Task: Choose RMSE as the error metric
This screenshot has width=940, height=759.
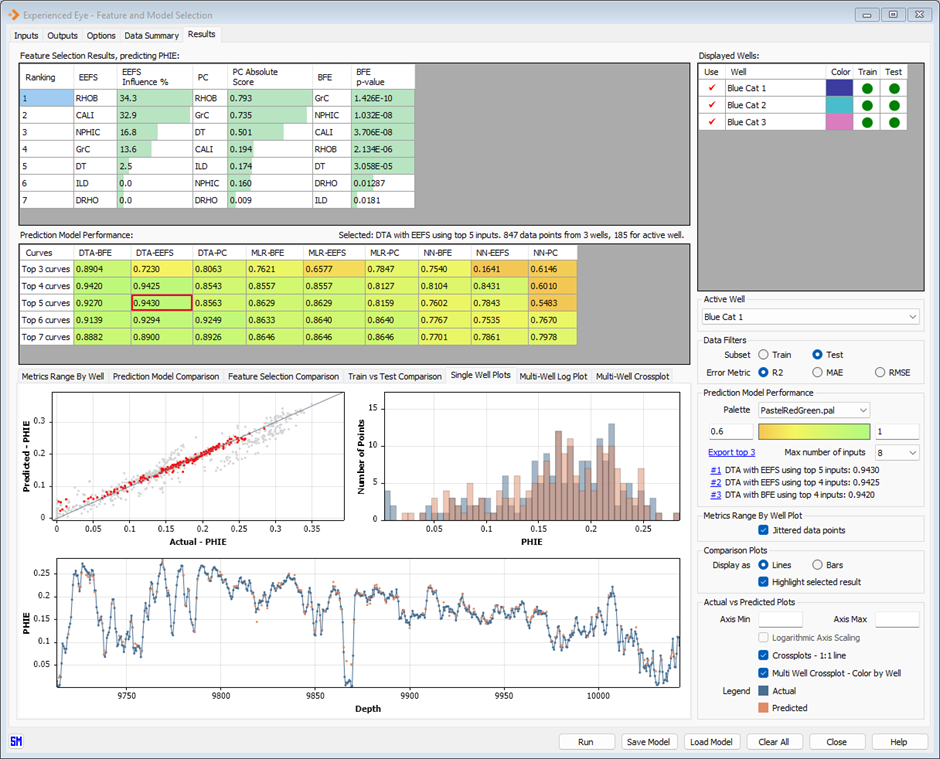Action: [x=881, y=372]
